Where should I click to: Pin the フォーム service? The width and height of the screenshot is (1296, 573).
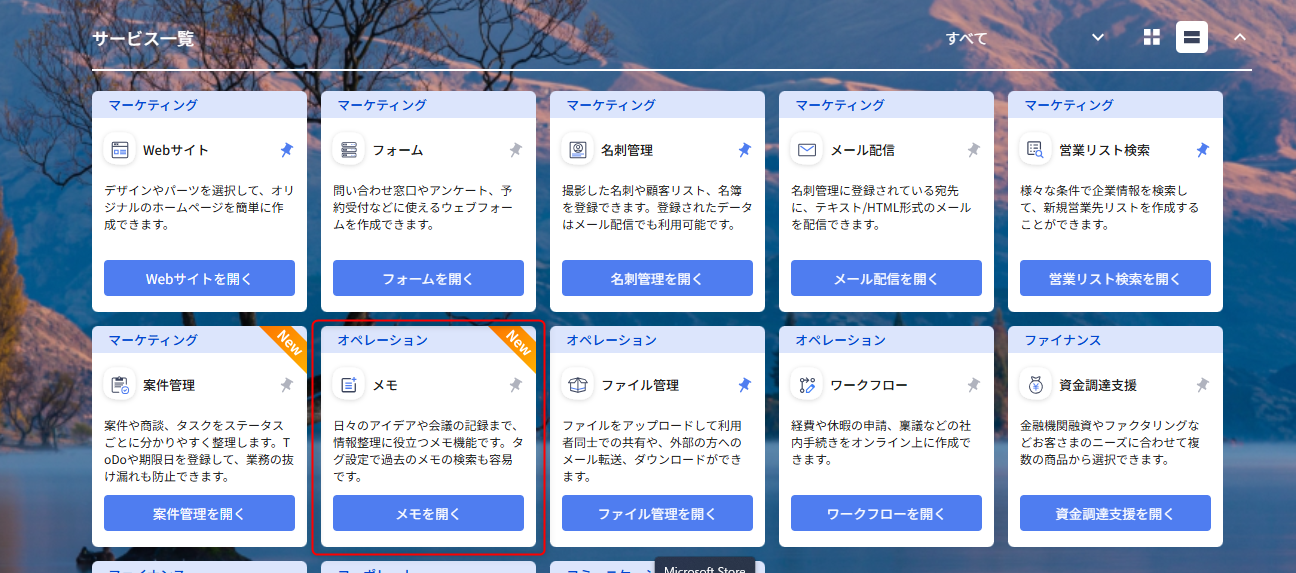pos(515,150)
